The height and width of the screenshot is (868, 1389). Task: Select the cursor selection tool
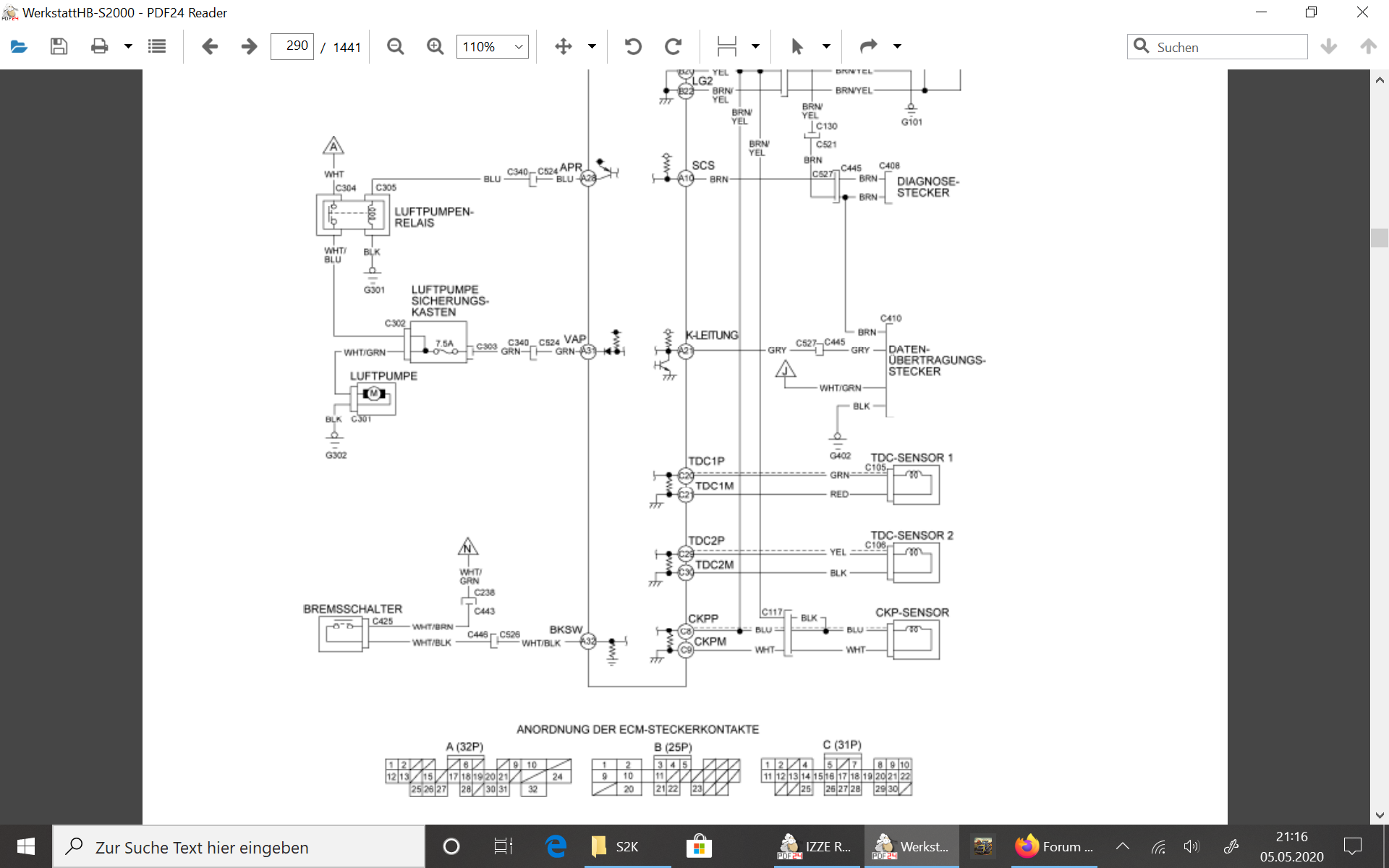pyautogui.click(x=797, y=47)
